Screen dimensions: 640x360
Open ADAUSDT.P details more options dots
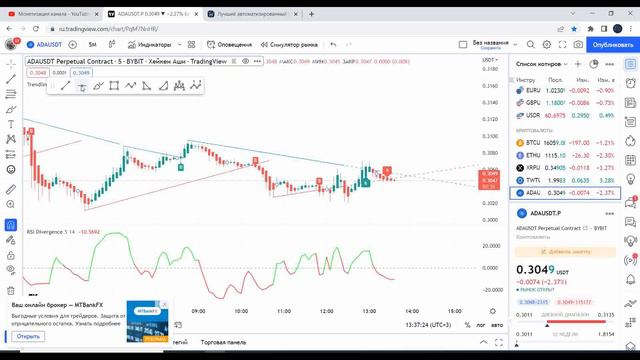(609, 213)
